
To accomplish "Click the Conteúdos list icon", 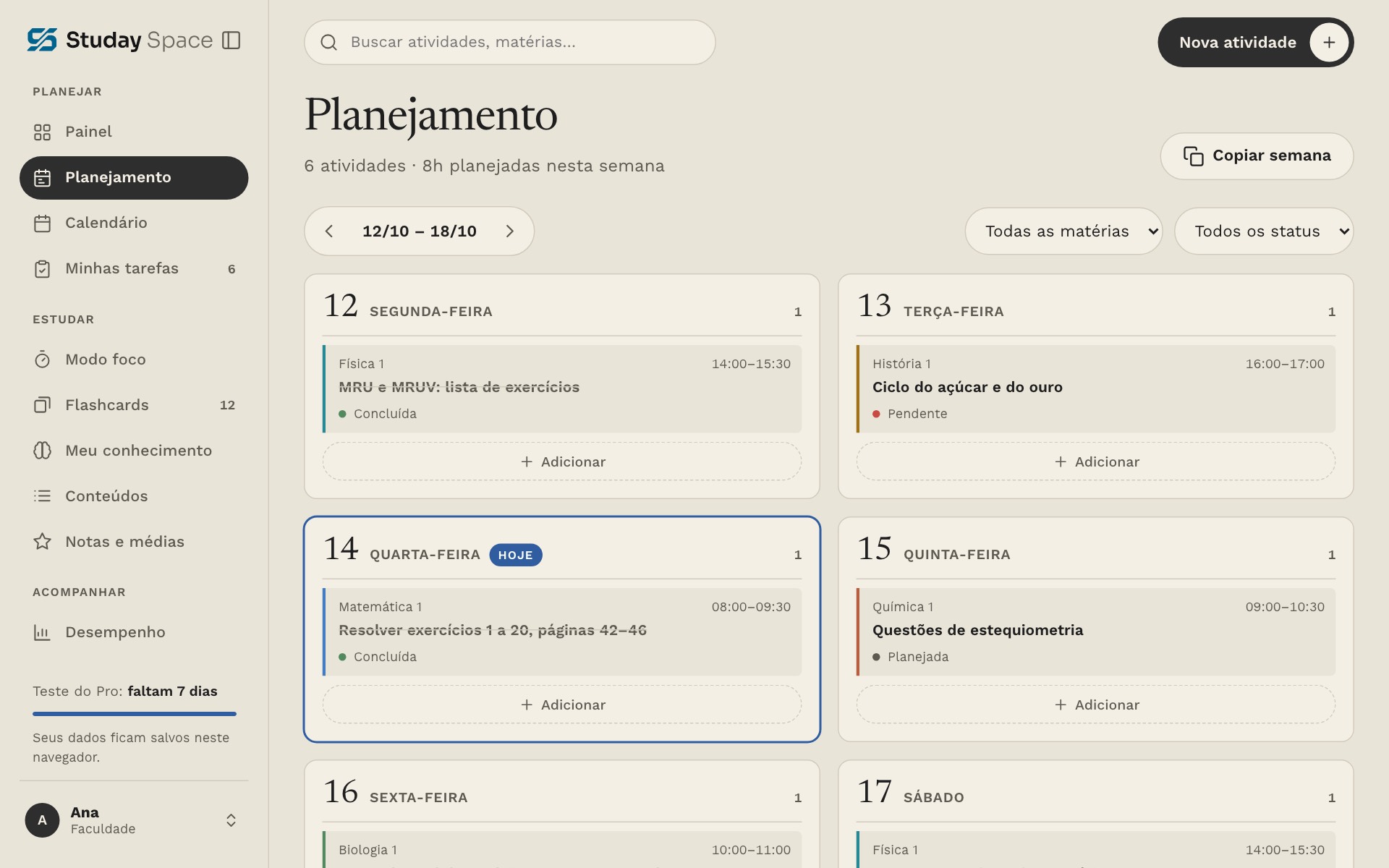I will coord(42,496).
